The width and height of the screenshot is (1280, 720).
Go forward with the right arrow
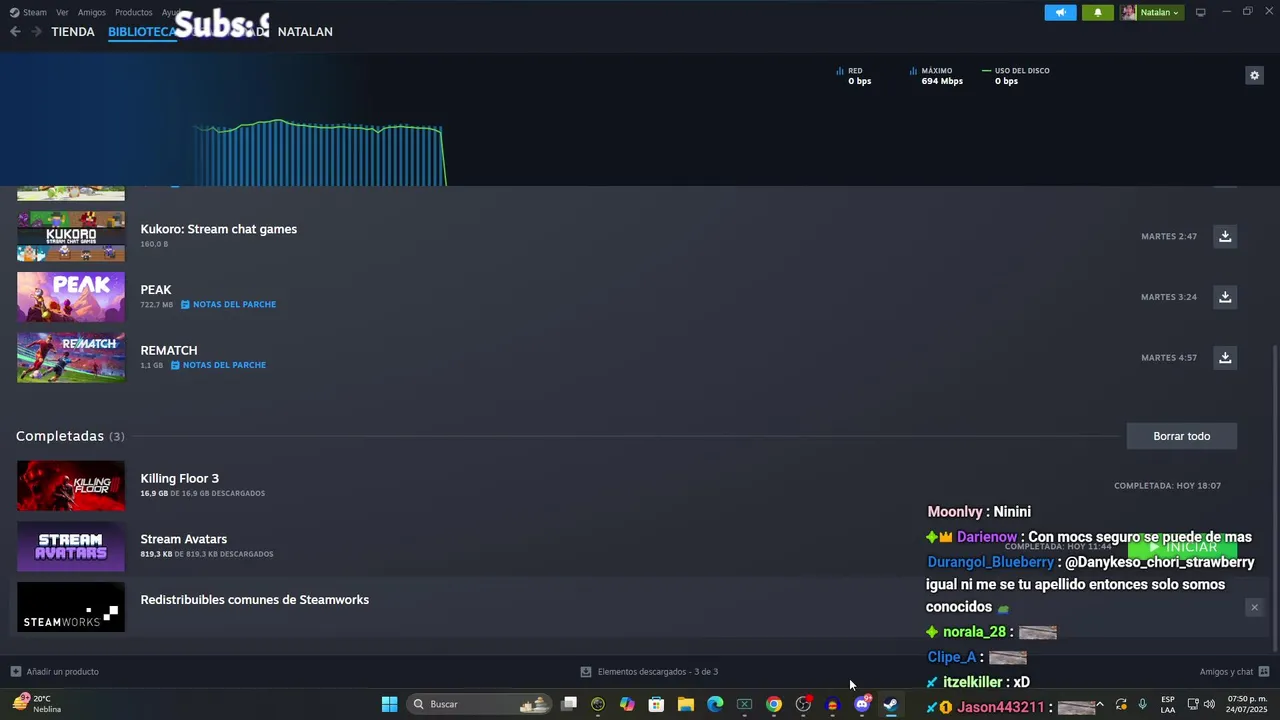point(36,32)
